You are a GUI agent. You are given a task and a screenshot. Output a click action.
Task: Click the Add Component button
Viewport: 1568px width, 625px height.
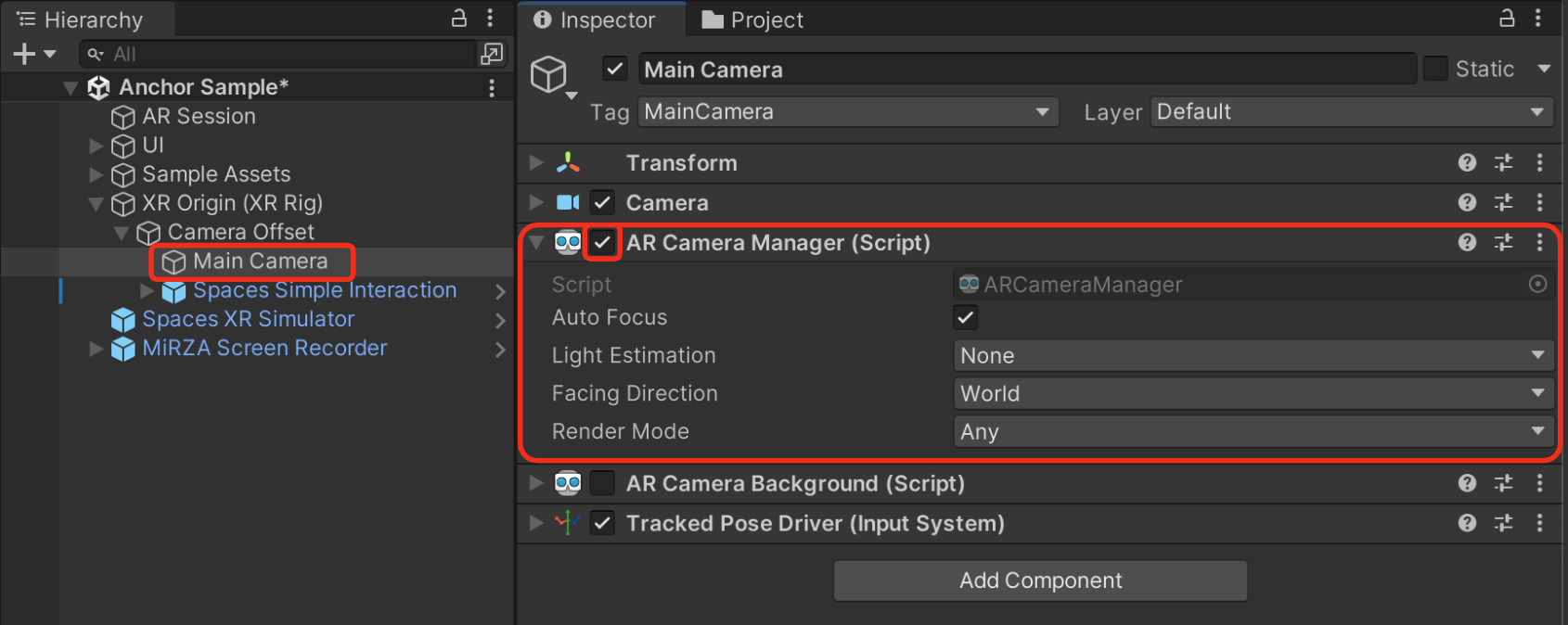(1040, 580)
